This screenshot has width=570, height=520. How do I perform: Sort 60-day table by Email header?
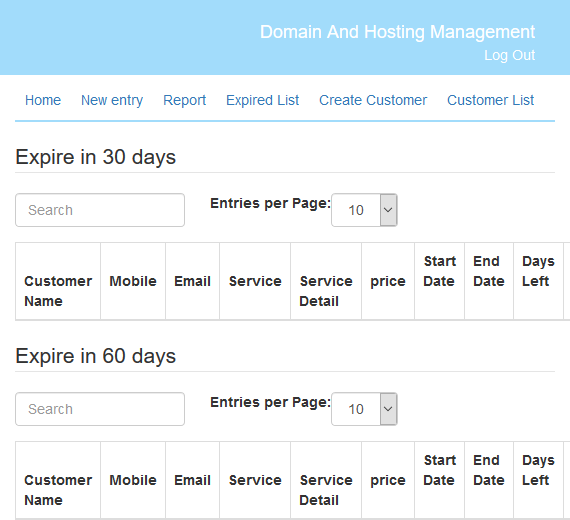(x=192, y=480)
